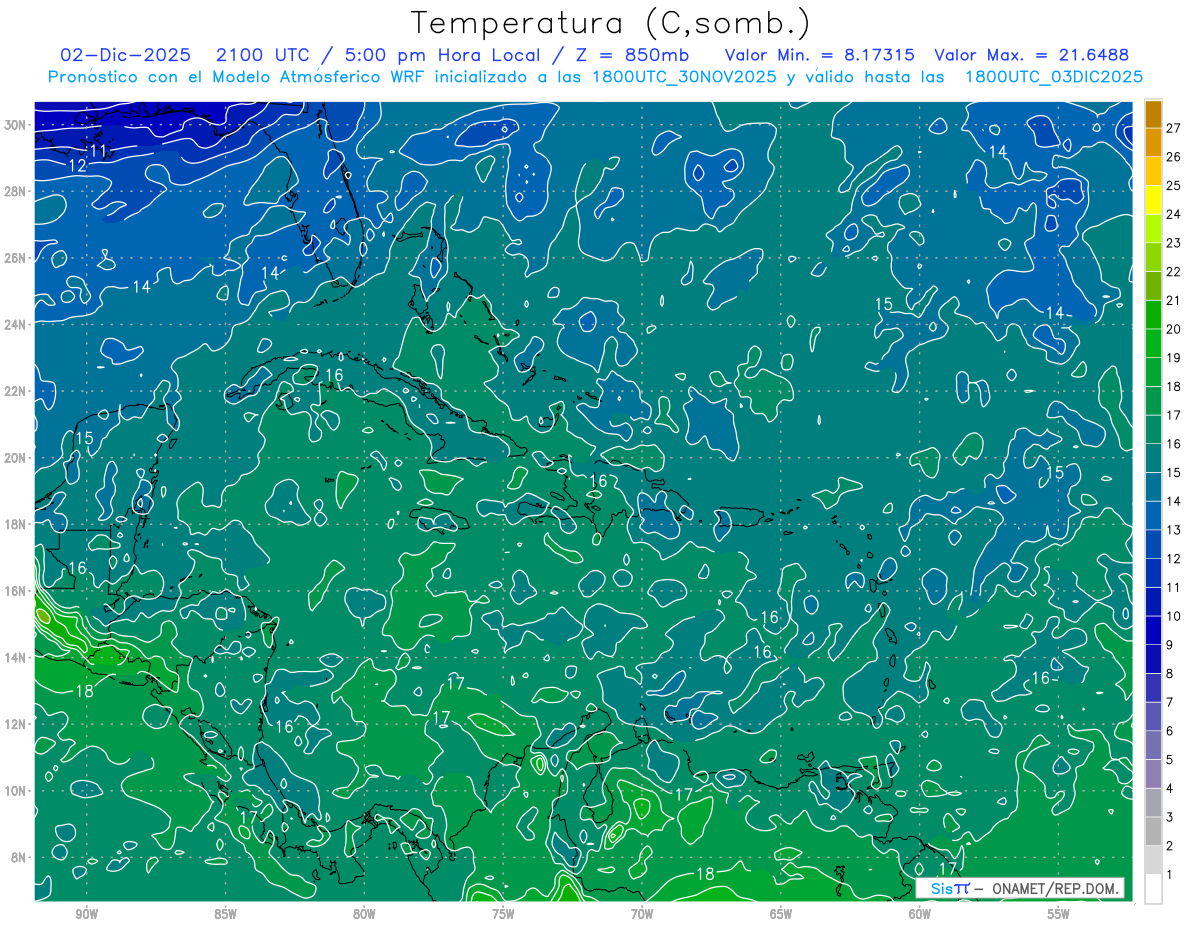1200x927 pixels.
Task: Click the '13' label on the color scale
Action: [1174, 530]
